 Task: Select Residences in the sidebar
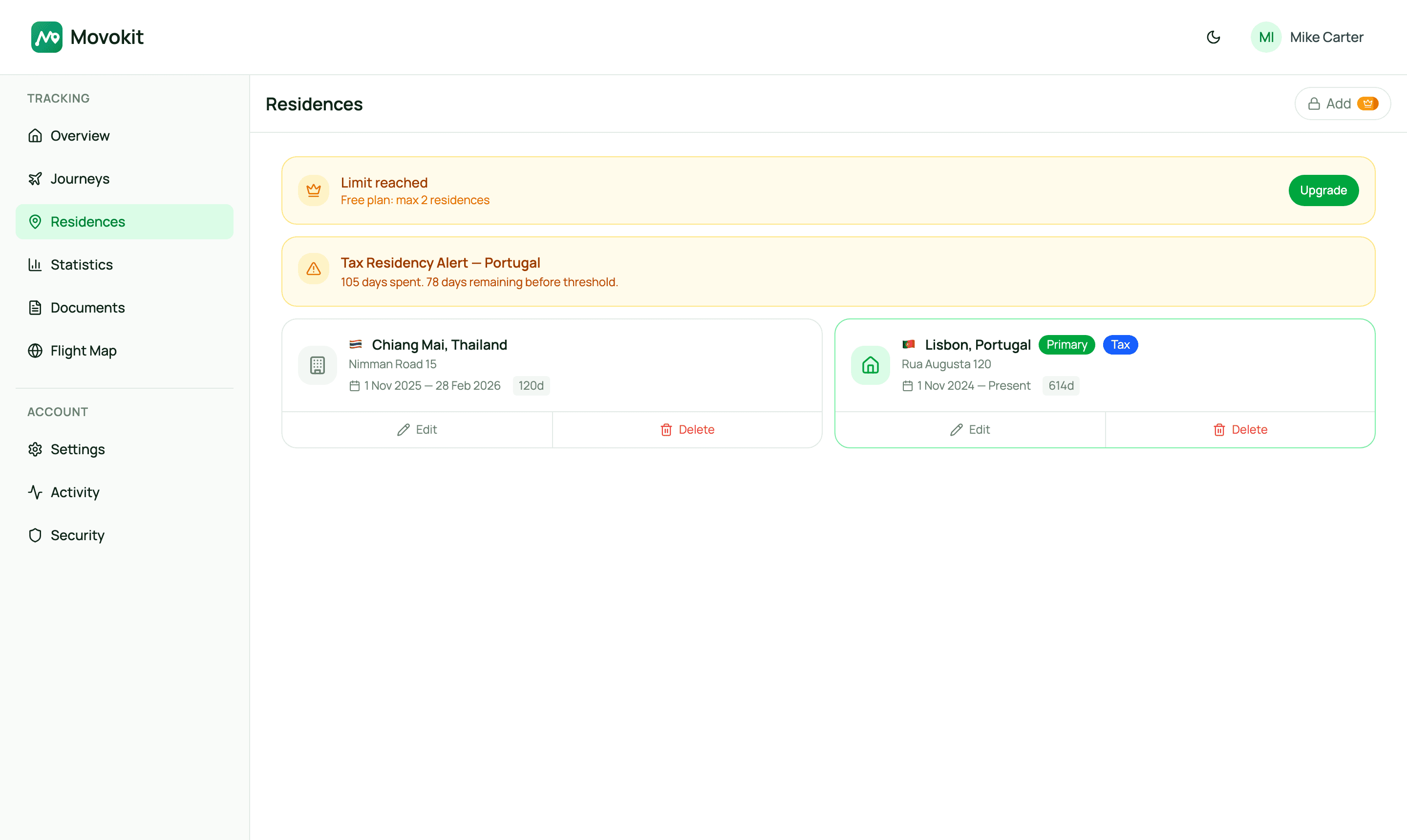125,222
